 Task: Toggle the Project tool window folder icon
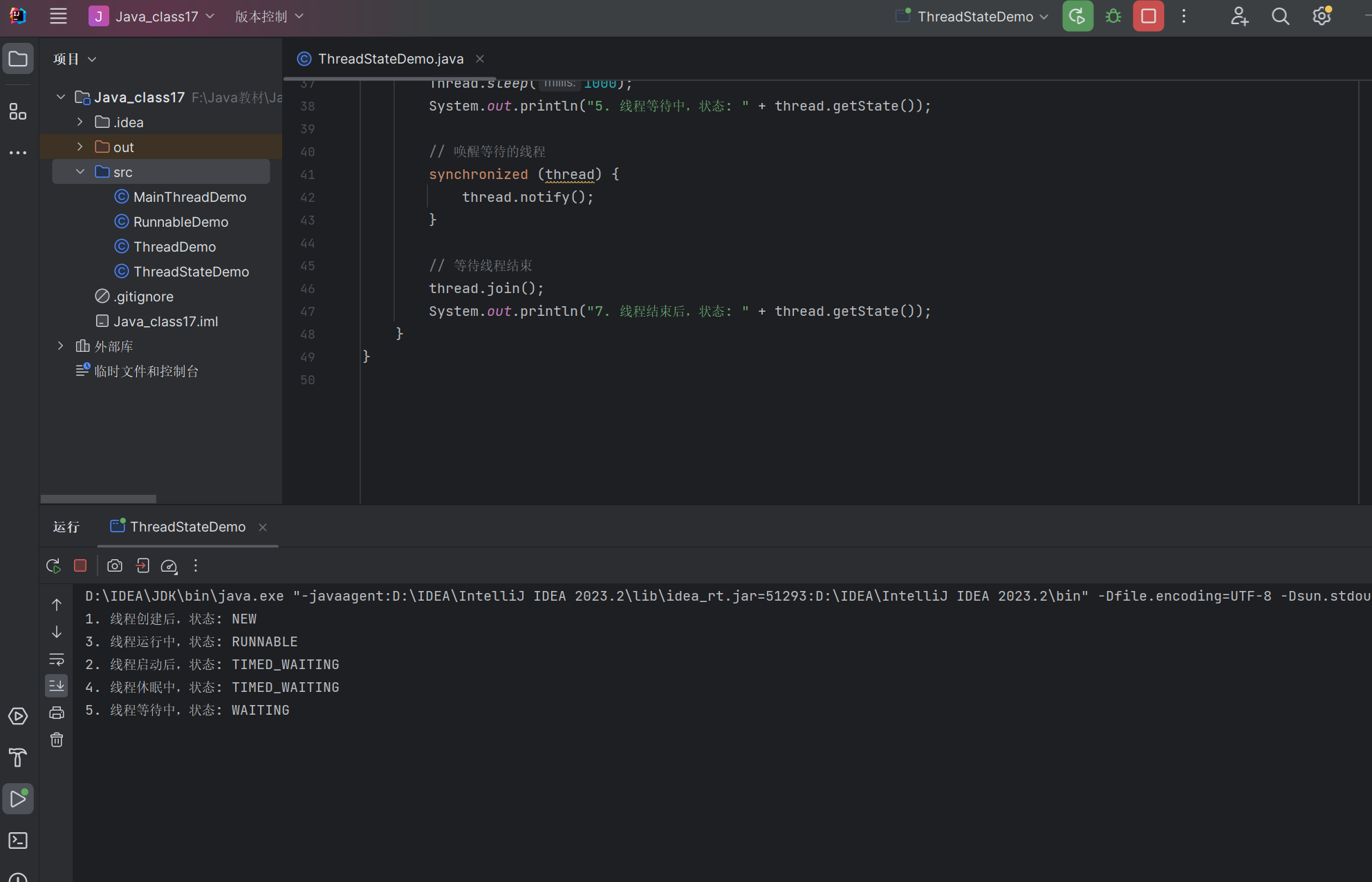[x=18, y=59]
